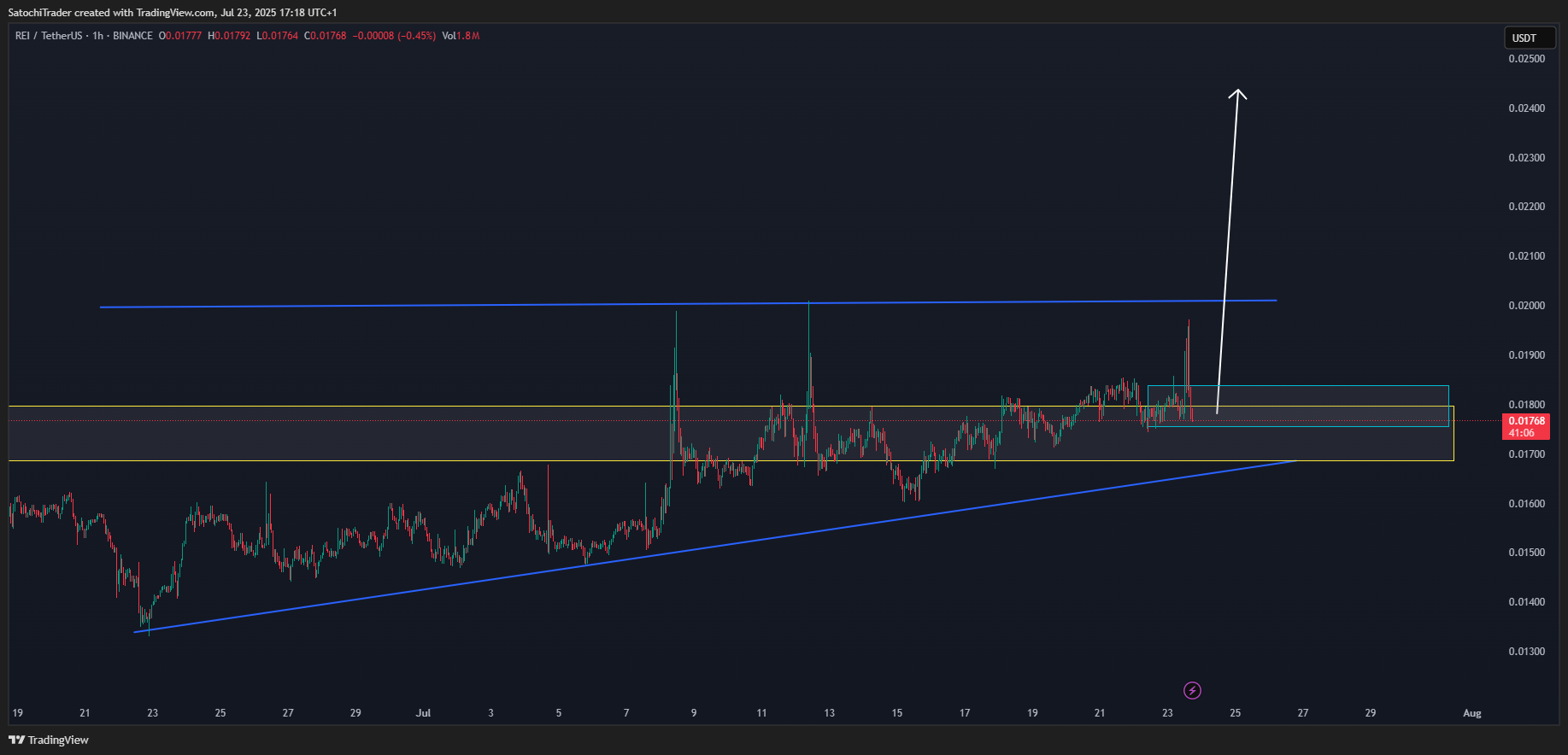
Task: Click the 0.02400 price axis label
Action: click(x=1526, y=108)
